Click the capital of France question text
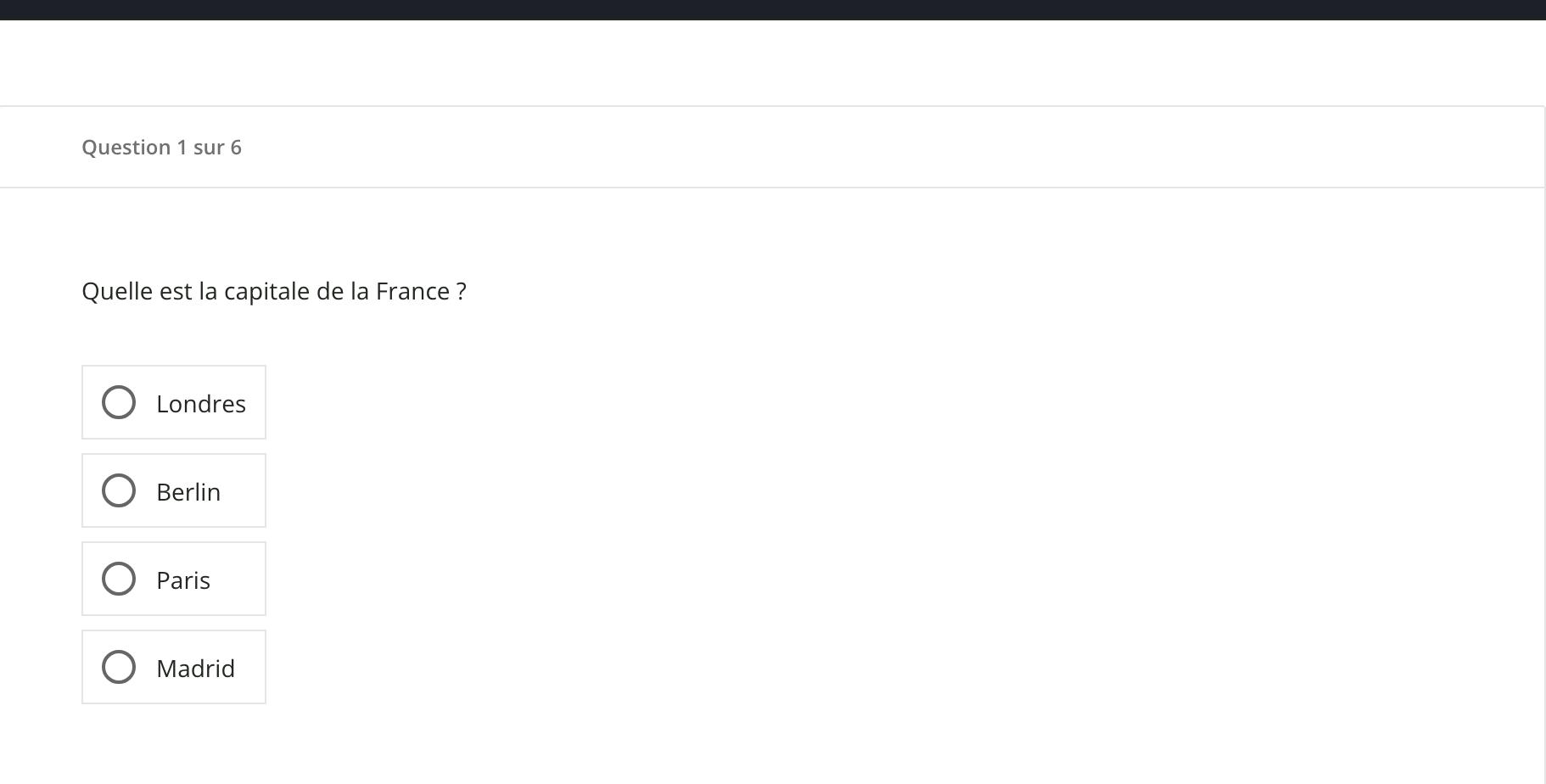Image resolution: width=1546 pixels, height=784 pixels. pos(273,292)
